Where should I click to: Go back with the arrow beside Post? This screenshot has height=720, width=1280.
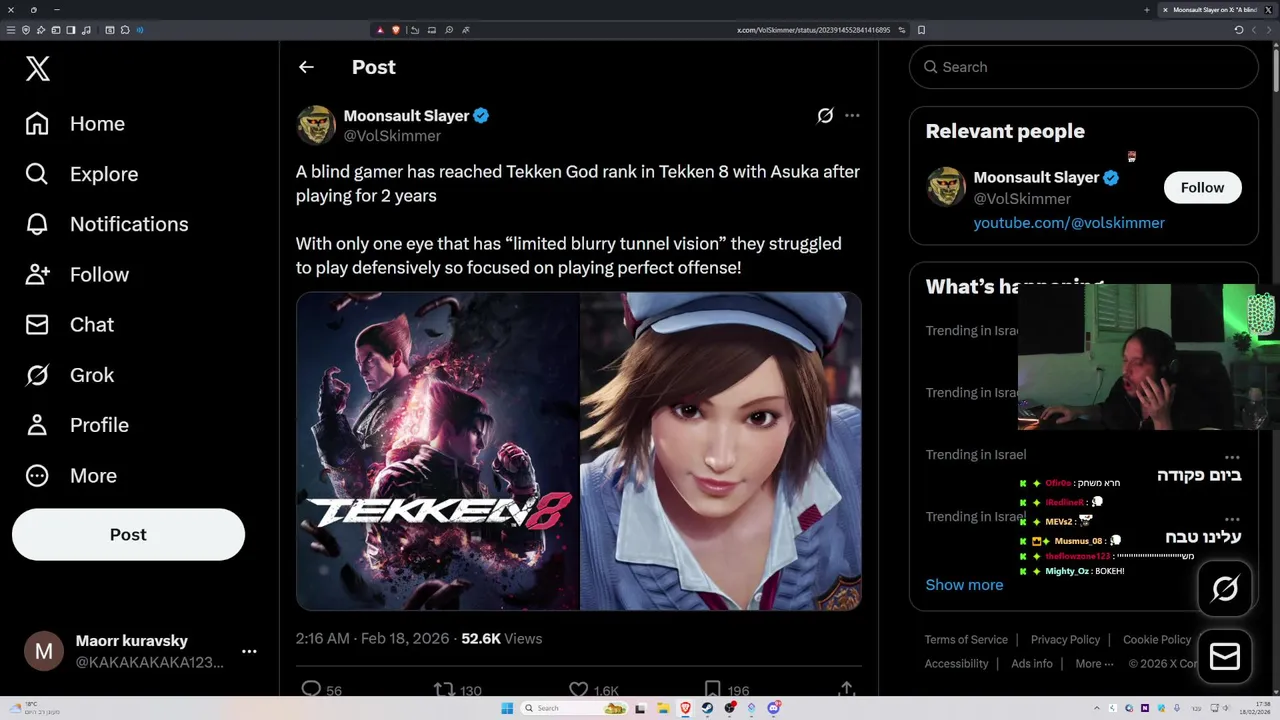(306, 67)
